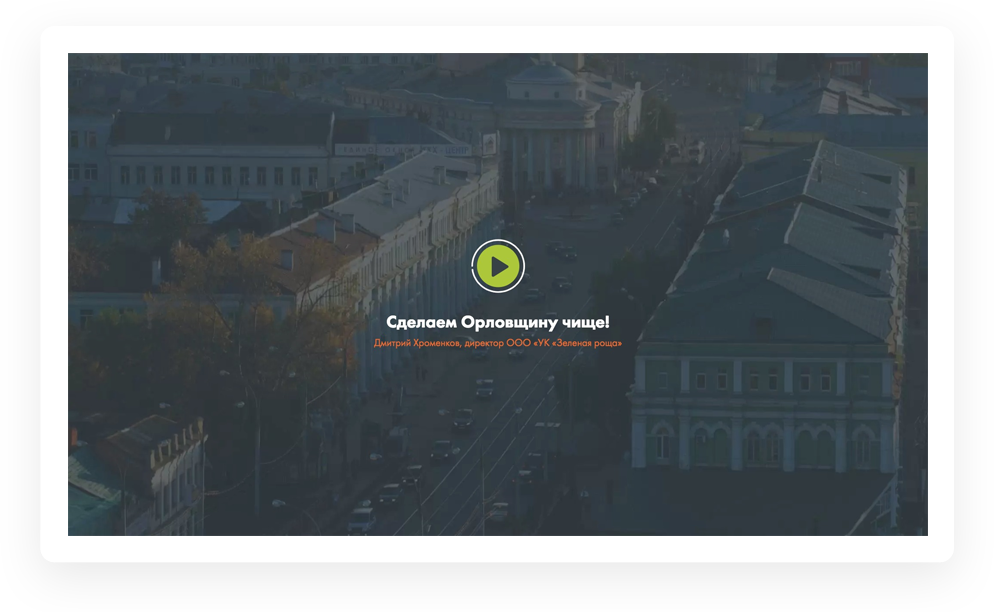This screenshot has width=994, height=612.
Task: Click the abbreviation «ООО» in the caption
Action: (517, 343)
